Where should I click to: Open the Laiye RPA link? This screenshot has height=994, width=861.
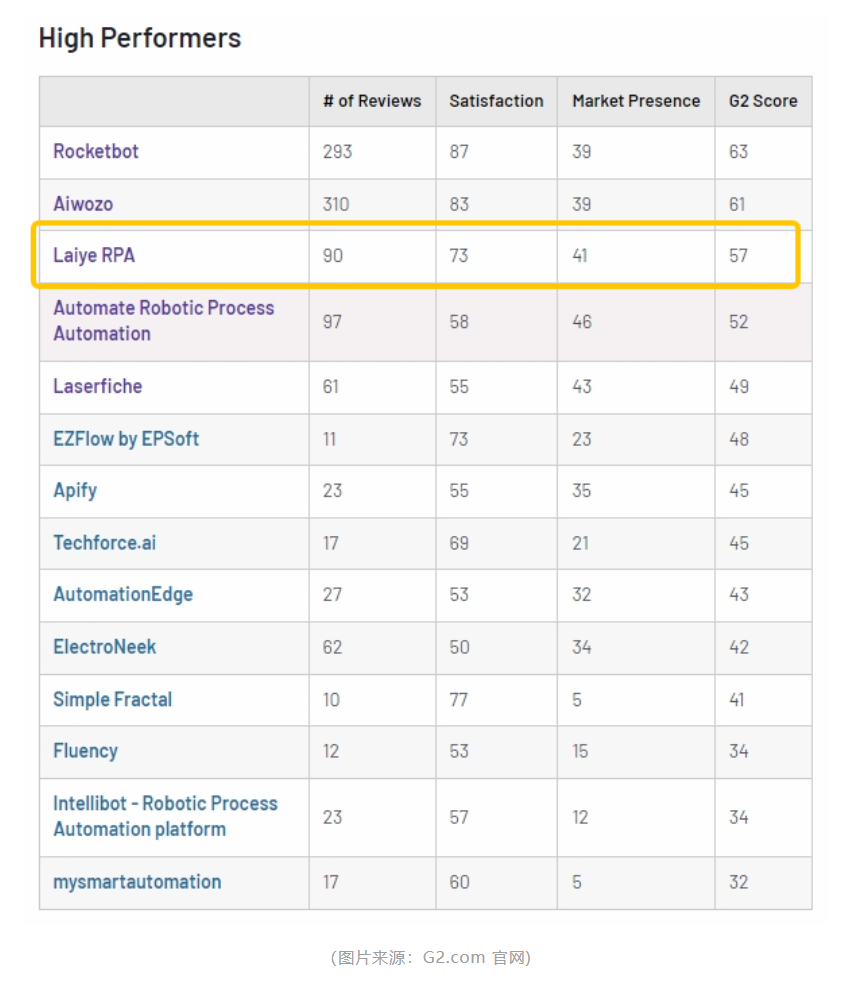coord(94,256)
